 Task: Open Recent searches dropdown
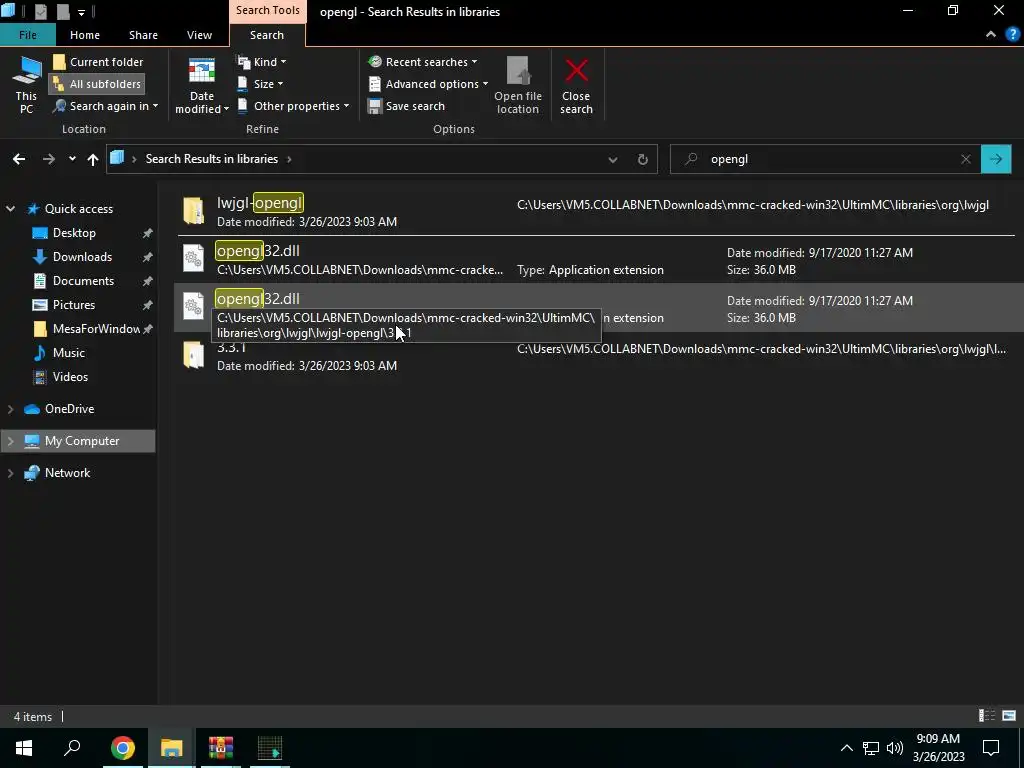(x=423, y=62)
